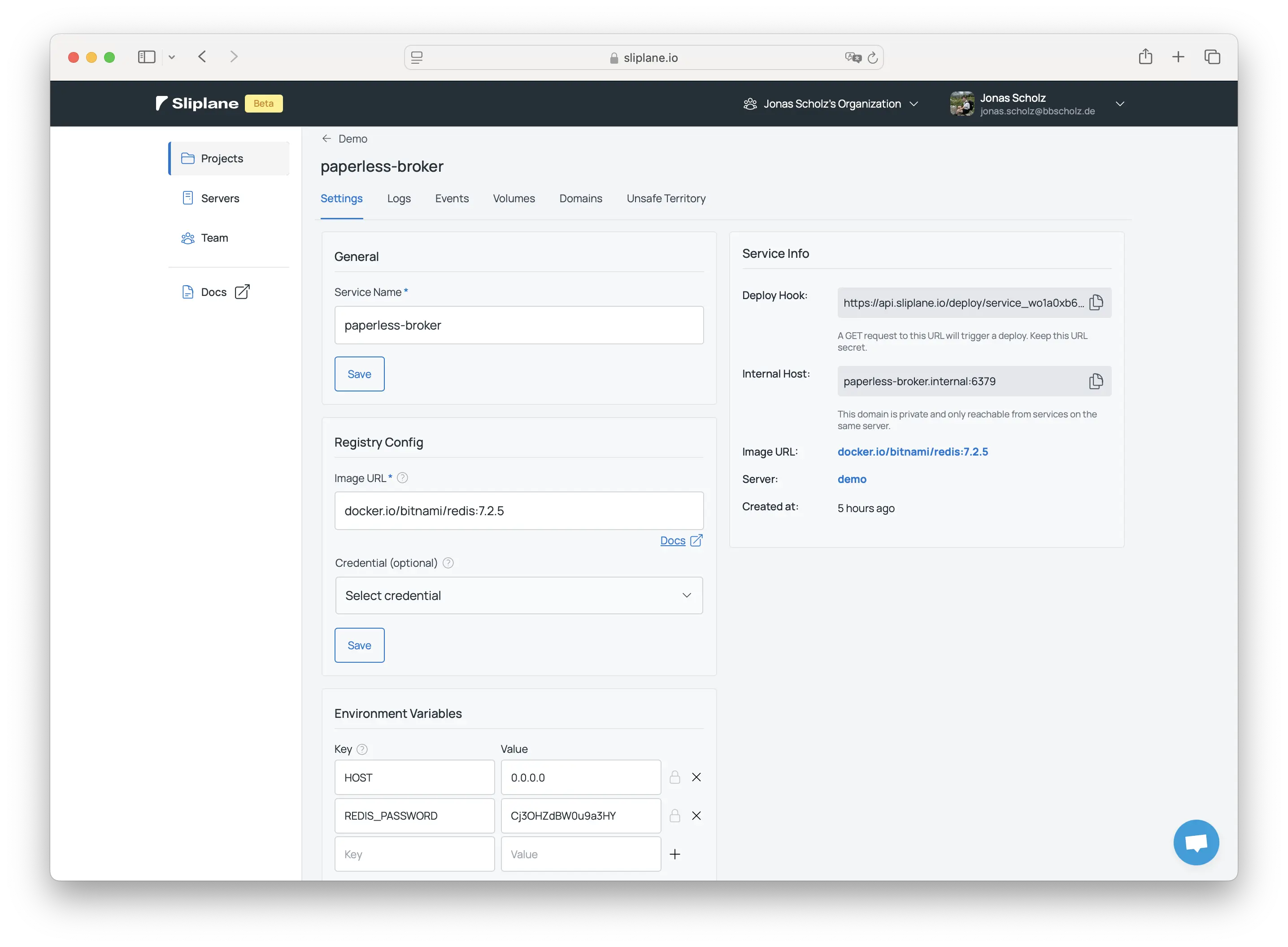This screenshot has width=1288, height=947.
Task: Click the demo server link
Action: [x=852, y=479]
